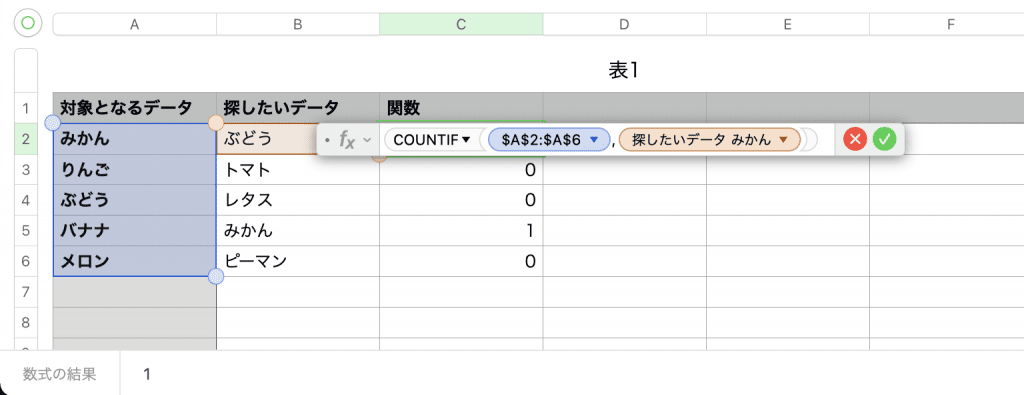Select column C header

461,24
